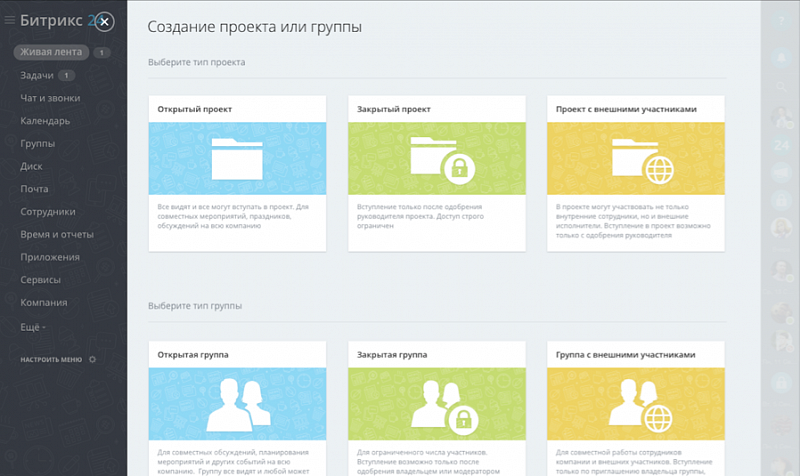Toggle the hamburger menu icon

click(10, 21)
